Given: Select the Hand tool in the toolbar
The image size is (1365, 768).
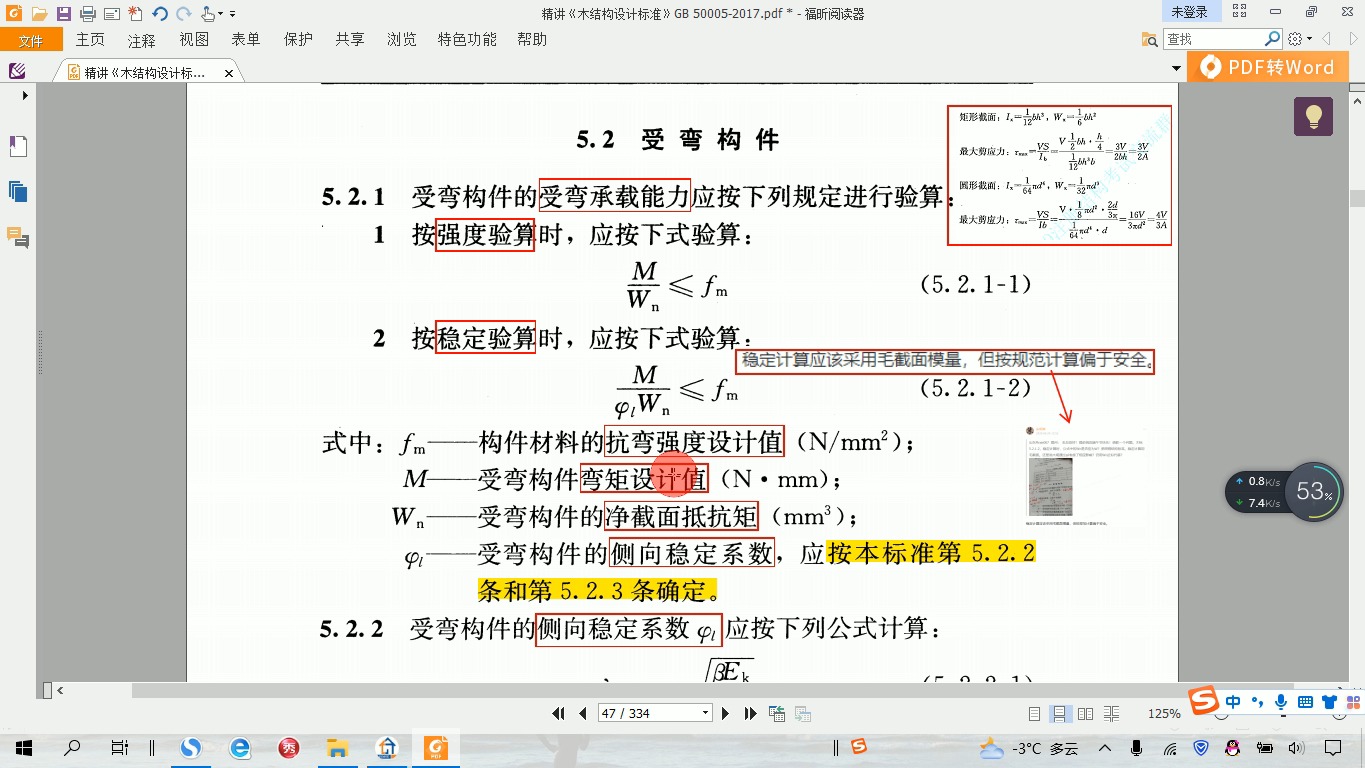Looking at the screenshot, I should pos(207,11).
